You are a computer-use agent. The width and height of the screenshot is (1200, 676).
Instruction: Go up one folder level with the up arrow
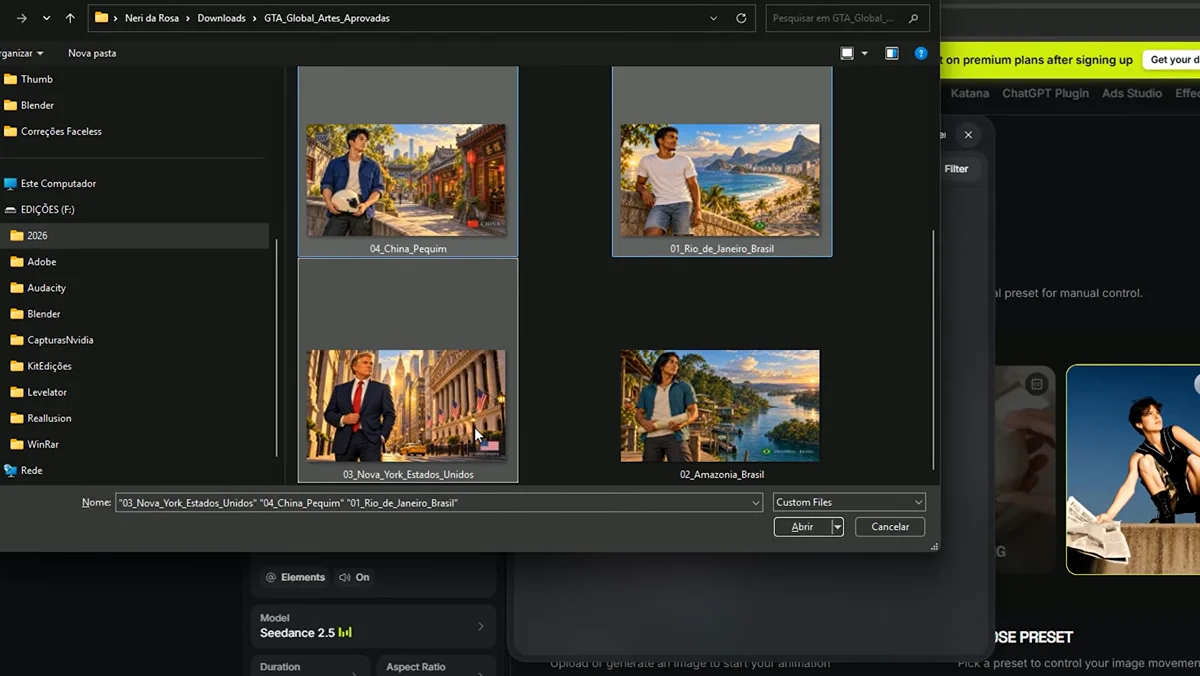(70, 18)
